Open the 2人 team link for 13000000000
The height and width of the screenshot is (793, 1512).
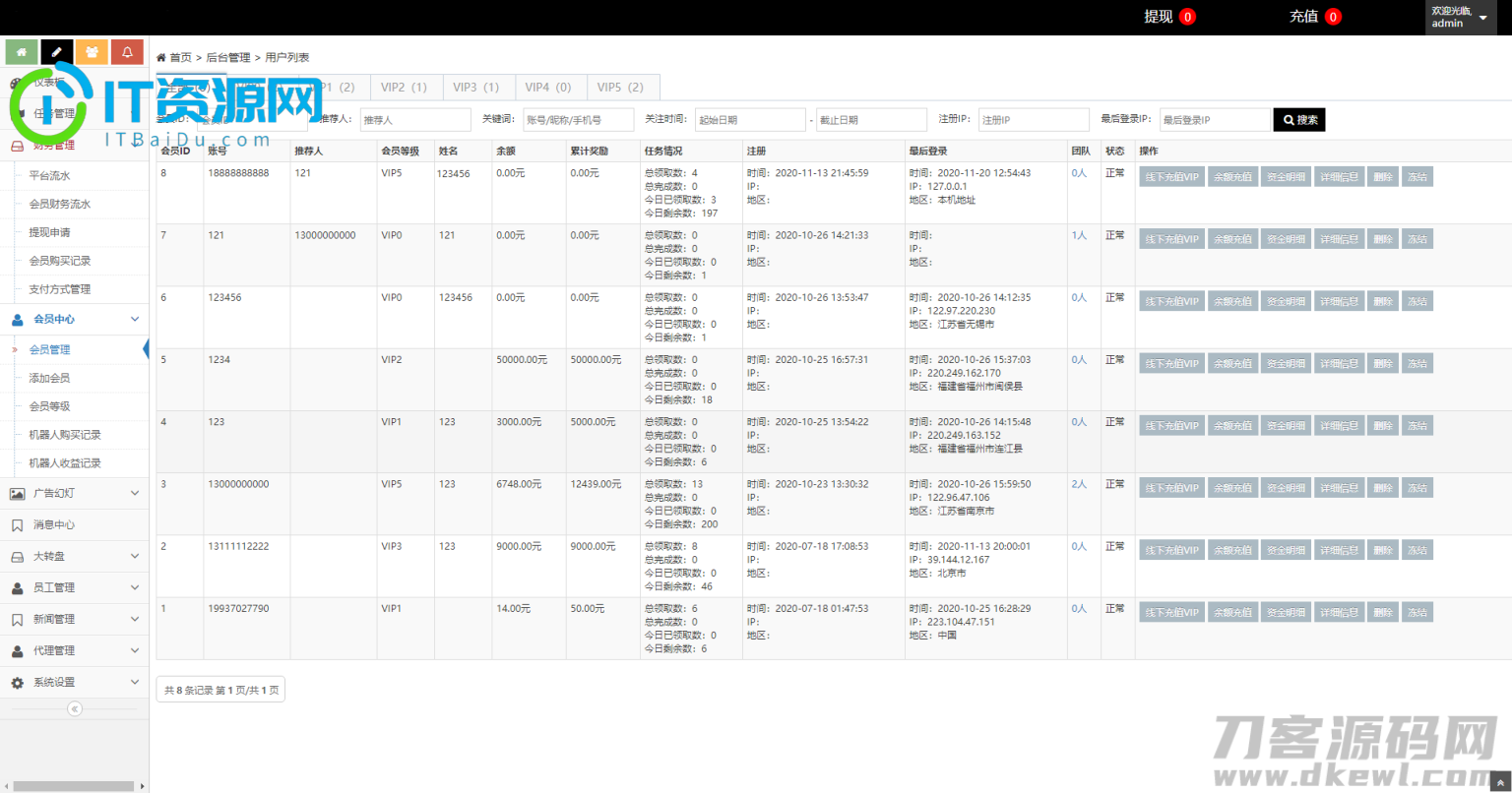[x=1079, y=484]
